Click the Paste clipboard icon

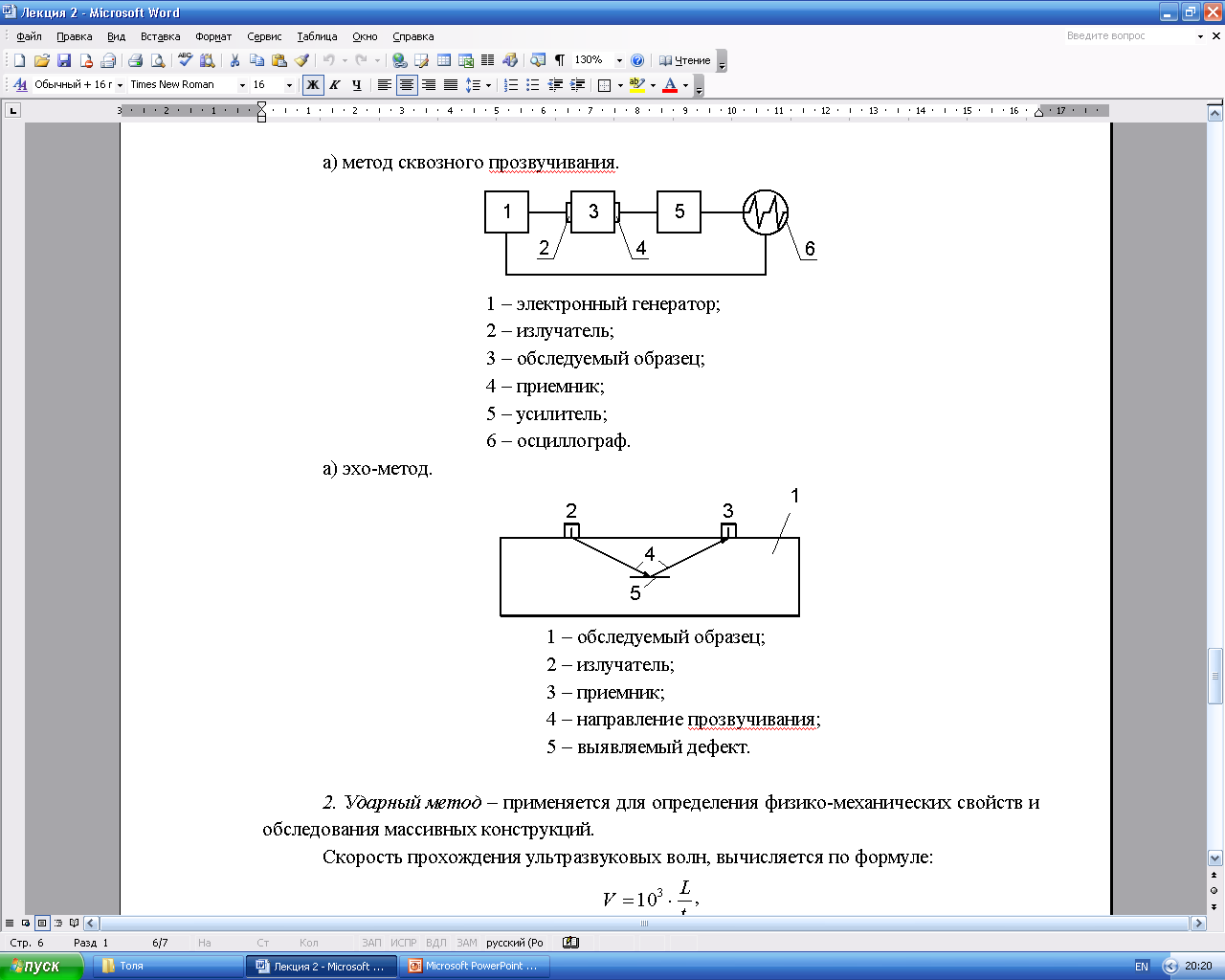pyautogui.click(x=278, y=60)
